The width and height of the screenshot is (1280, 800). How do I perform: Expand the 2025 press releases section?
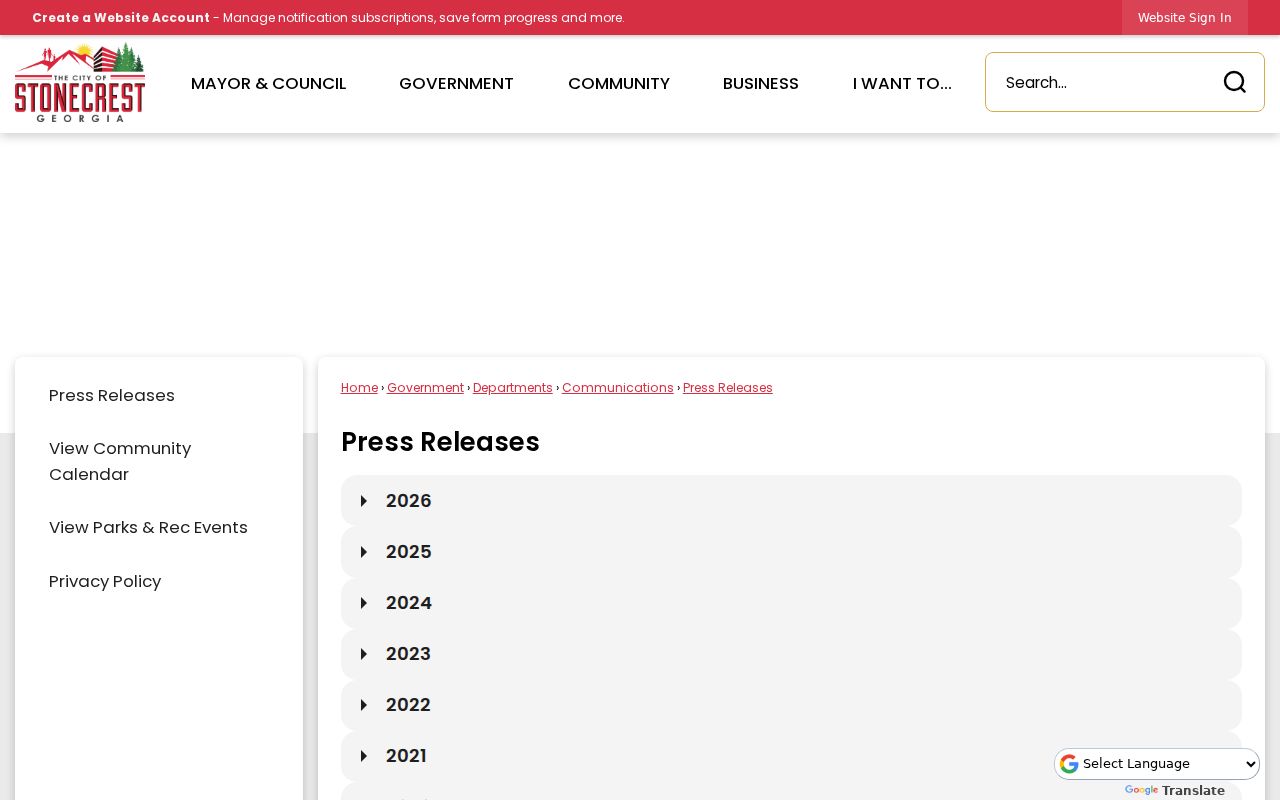coord(791,552)
